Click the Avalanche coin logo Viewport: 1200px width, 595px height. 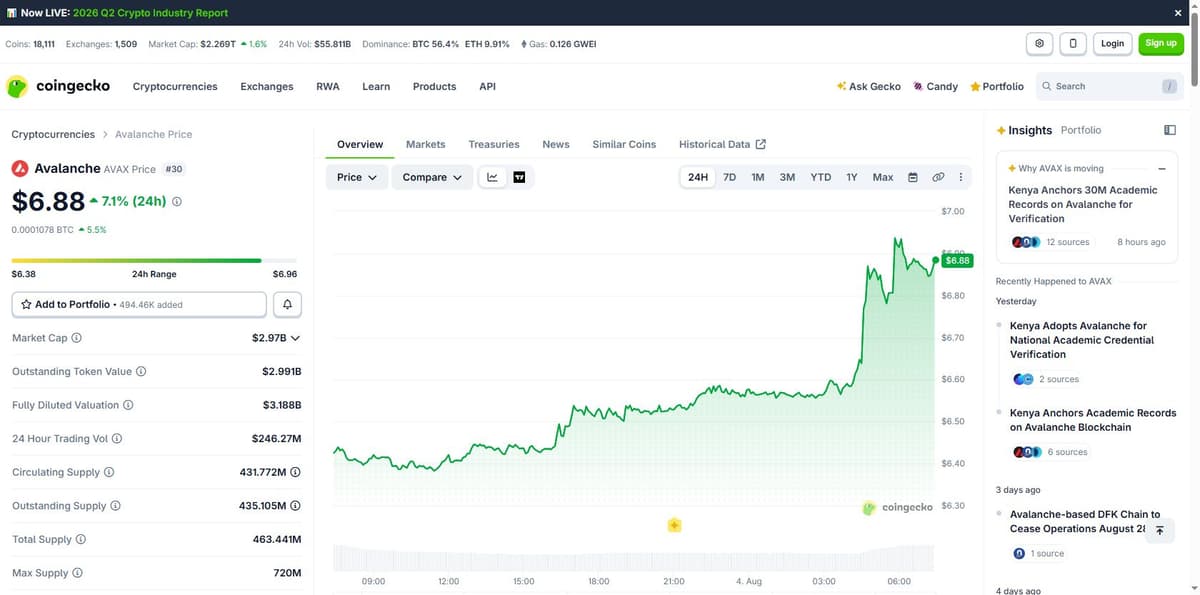tap(20, 169)
